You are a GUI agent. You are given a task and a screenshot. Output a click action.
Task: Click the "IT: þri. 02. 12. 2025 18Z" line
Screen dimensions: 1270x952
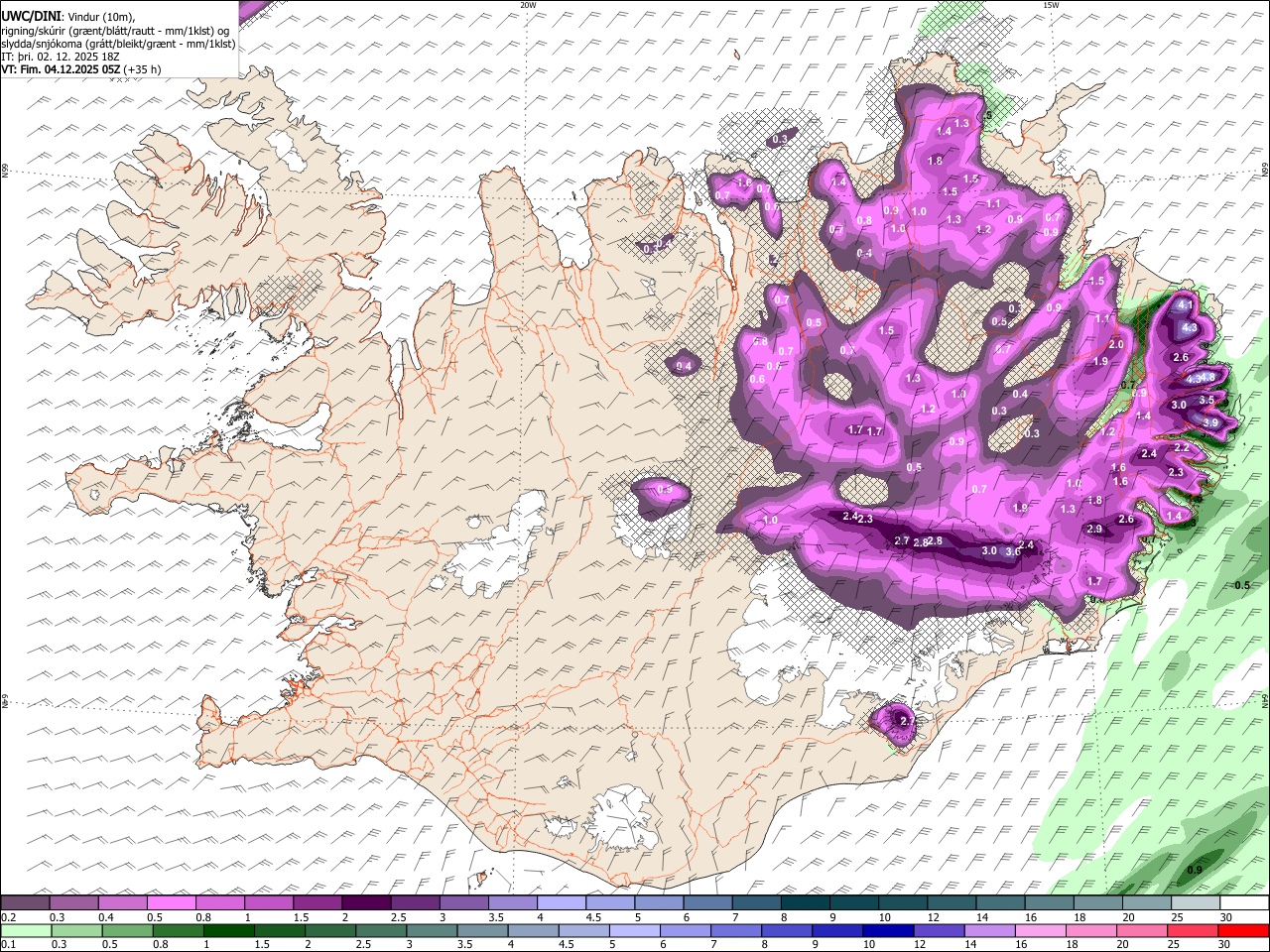pyautogui.click(x=60, y=57)
